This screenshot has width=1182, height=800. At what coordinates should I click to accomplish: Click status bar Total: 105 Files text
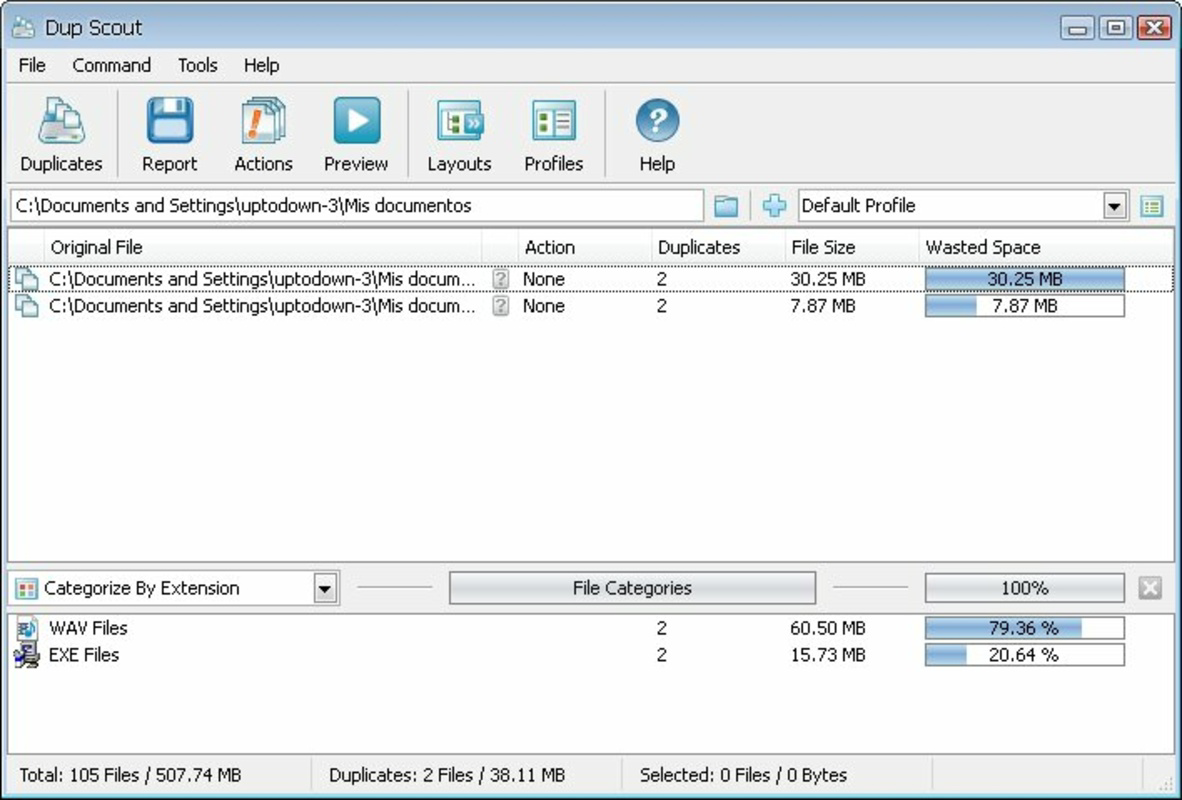click(130, 775)
